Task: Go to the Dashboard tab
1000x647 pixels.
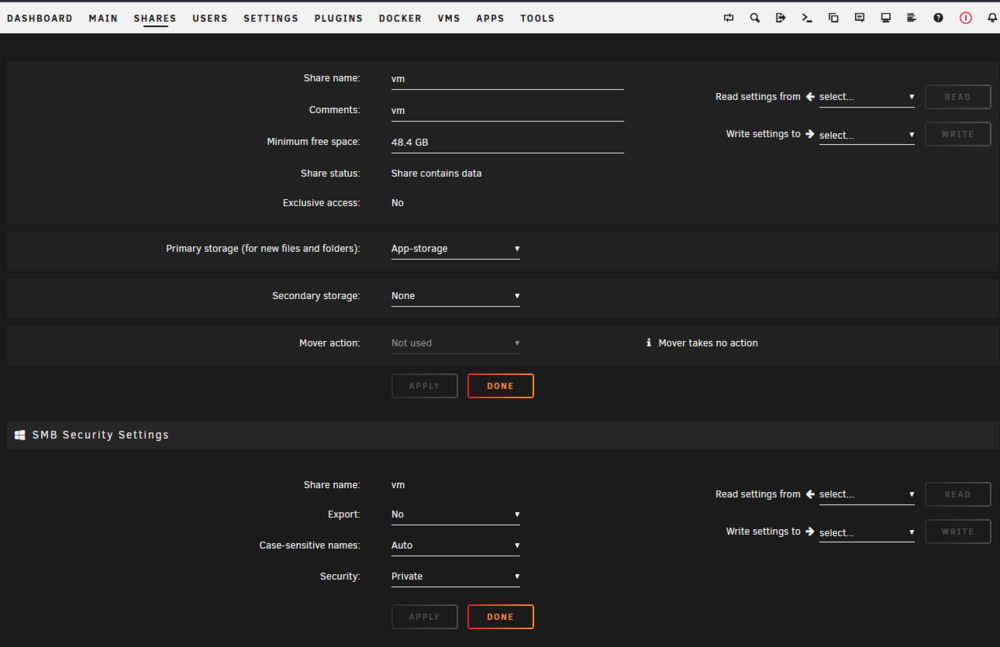Action: click(x=40, y=19)
